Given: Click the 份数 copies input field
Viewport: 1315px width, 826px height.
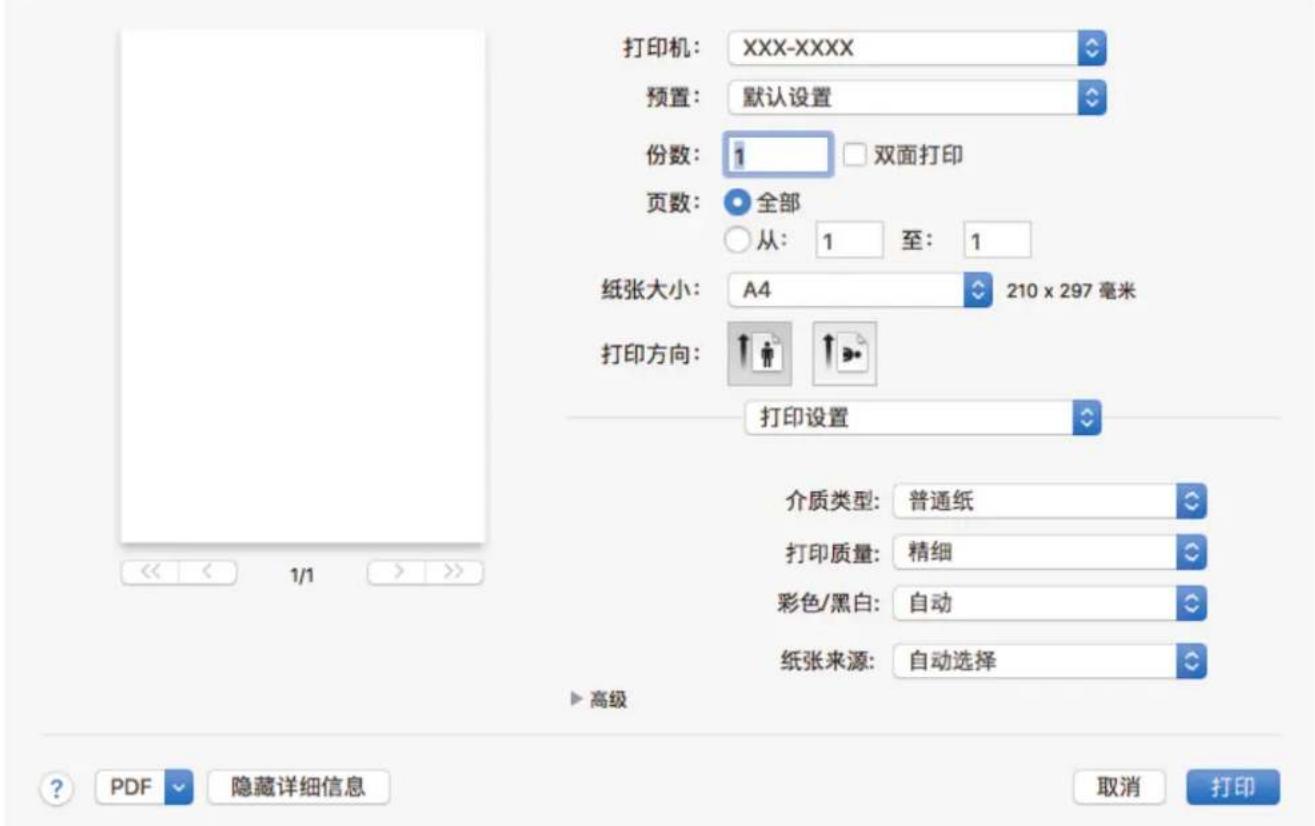Looking at the screenshot, I should click(778, 155).
